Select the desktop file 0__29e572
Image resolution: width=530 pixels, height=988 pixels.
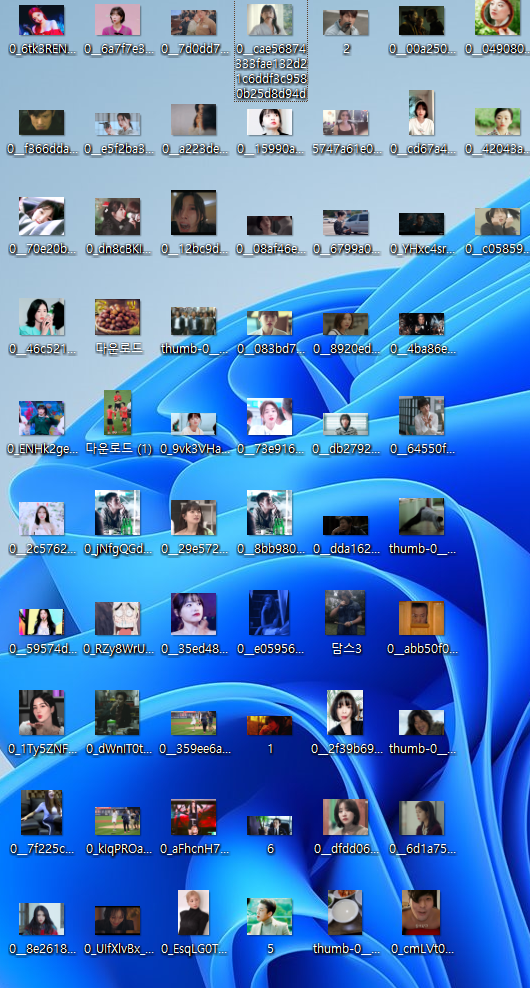[x=193, y=518]
